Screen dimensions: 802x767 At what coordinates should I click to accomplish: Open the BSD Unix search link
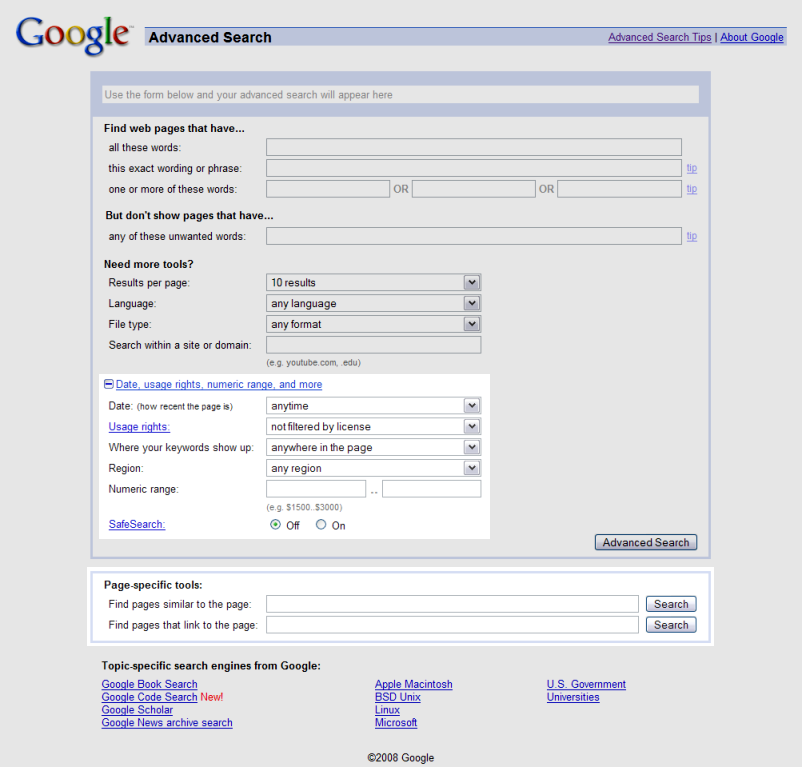[x=397, y=697]
